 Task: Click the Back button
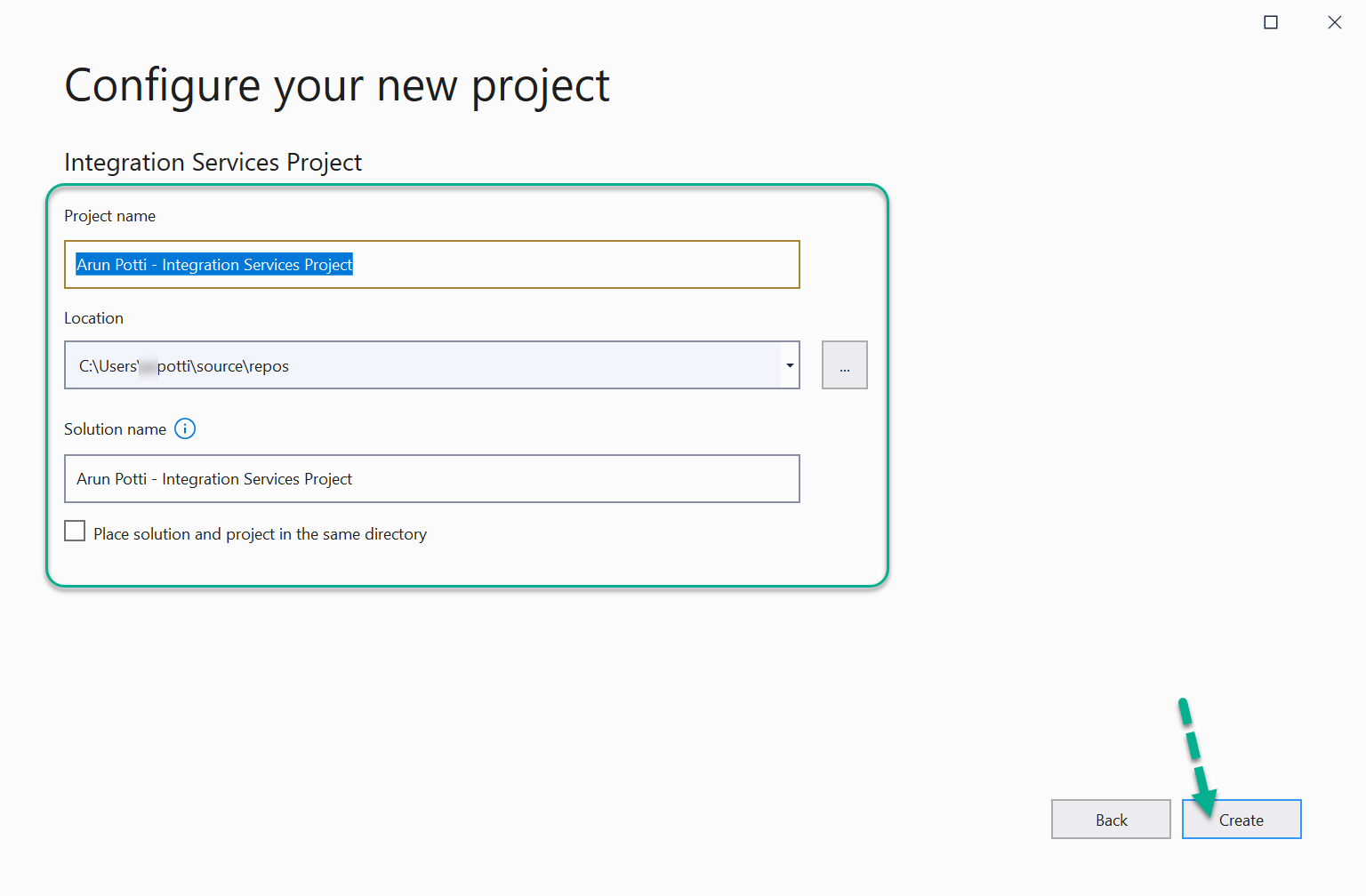pos(1111,819)
